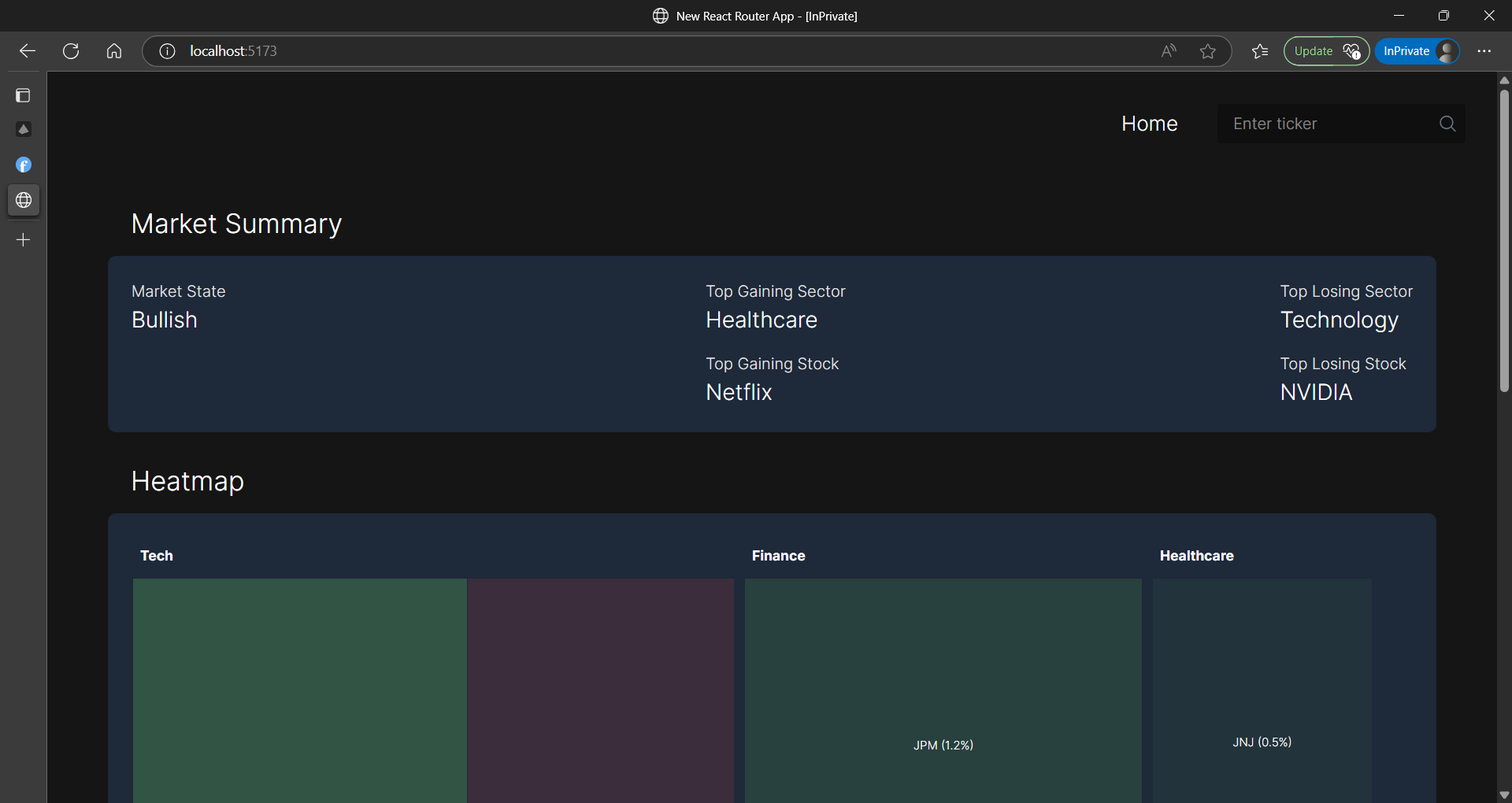Restore down the browser window
The width and height of the screenshot is (1512, 803).
pos(1443,16)
